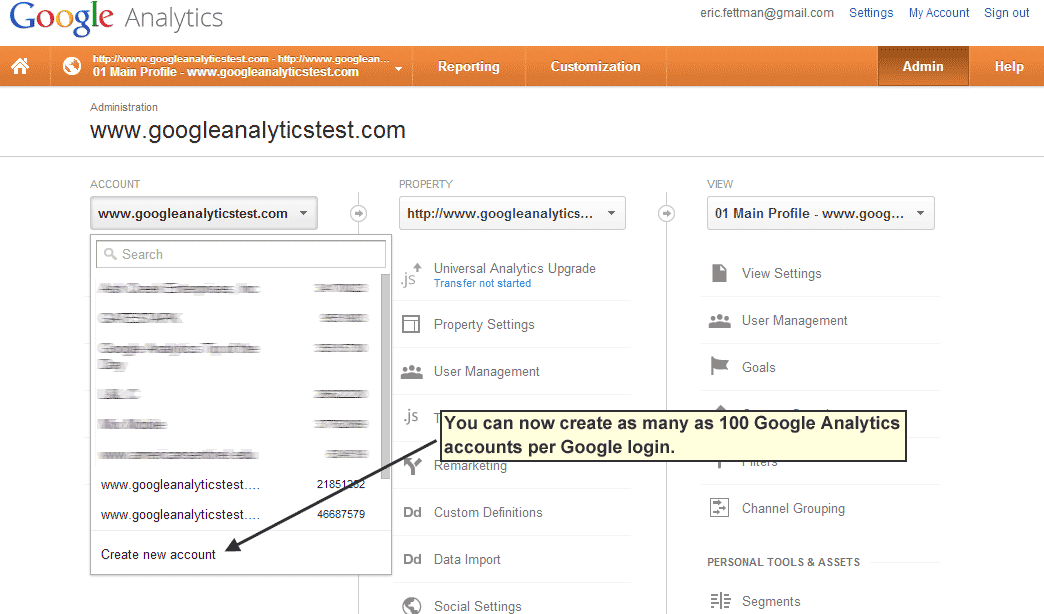Image resolution: width=1044 pixels, height=614 pixels.
Task: Click the magnifier icon in search box
Action: tap(111, 254)
